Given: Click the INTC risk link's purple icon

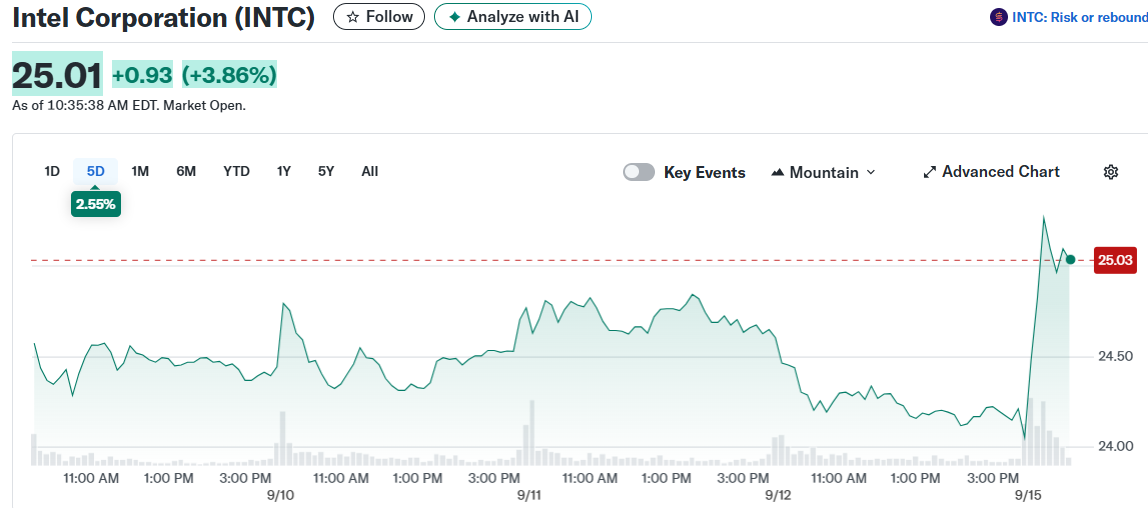Looking at the screenshot, I should coord(998,18).
